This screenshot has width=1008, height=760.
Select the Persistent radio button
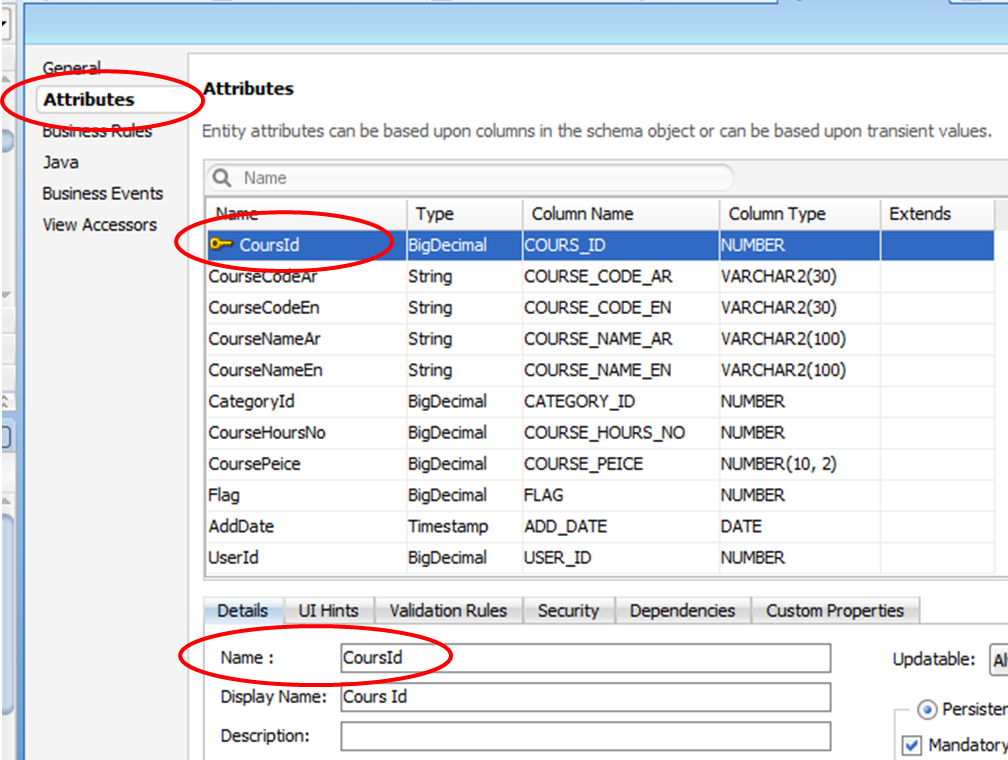[926, 709]
